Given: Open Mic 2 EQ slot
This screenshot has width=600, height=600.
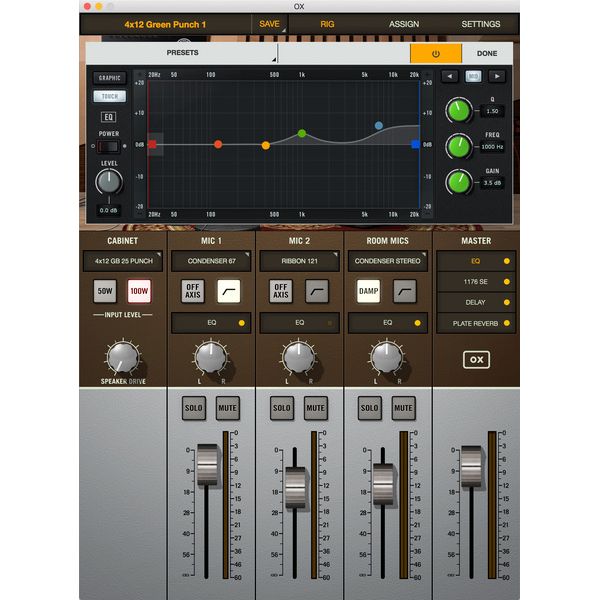Looking at the screenshot, I should (299, 323).
